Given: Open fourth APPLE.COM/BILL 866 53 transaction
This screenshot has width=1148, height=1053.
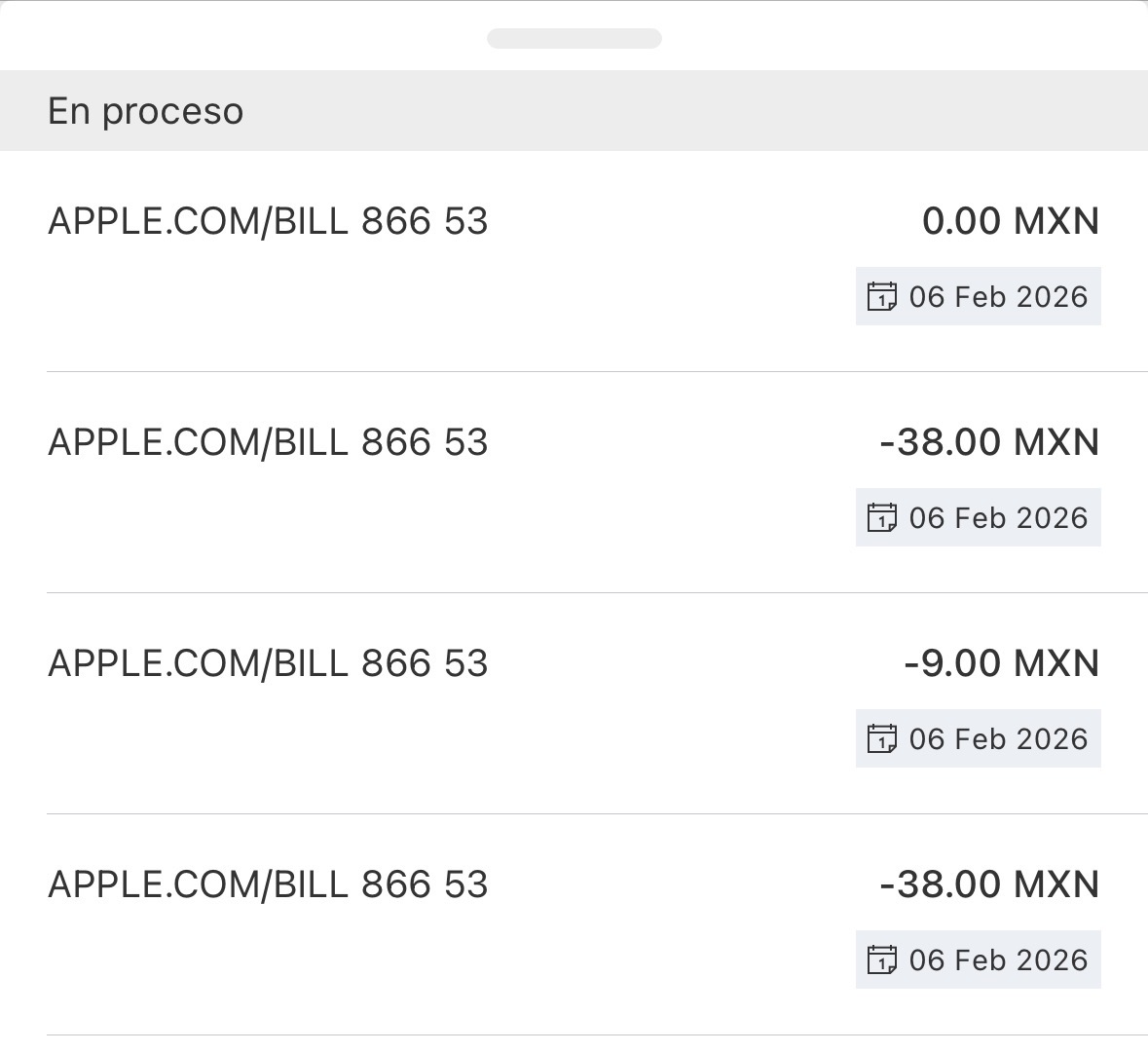Looking at the screenshot, I should tap(268, 885).
